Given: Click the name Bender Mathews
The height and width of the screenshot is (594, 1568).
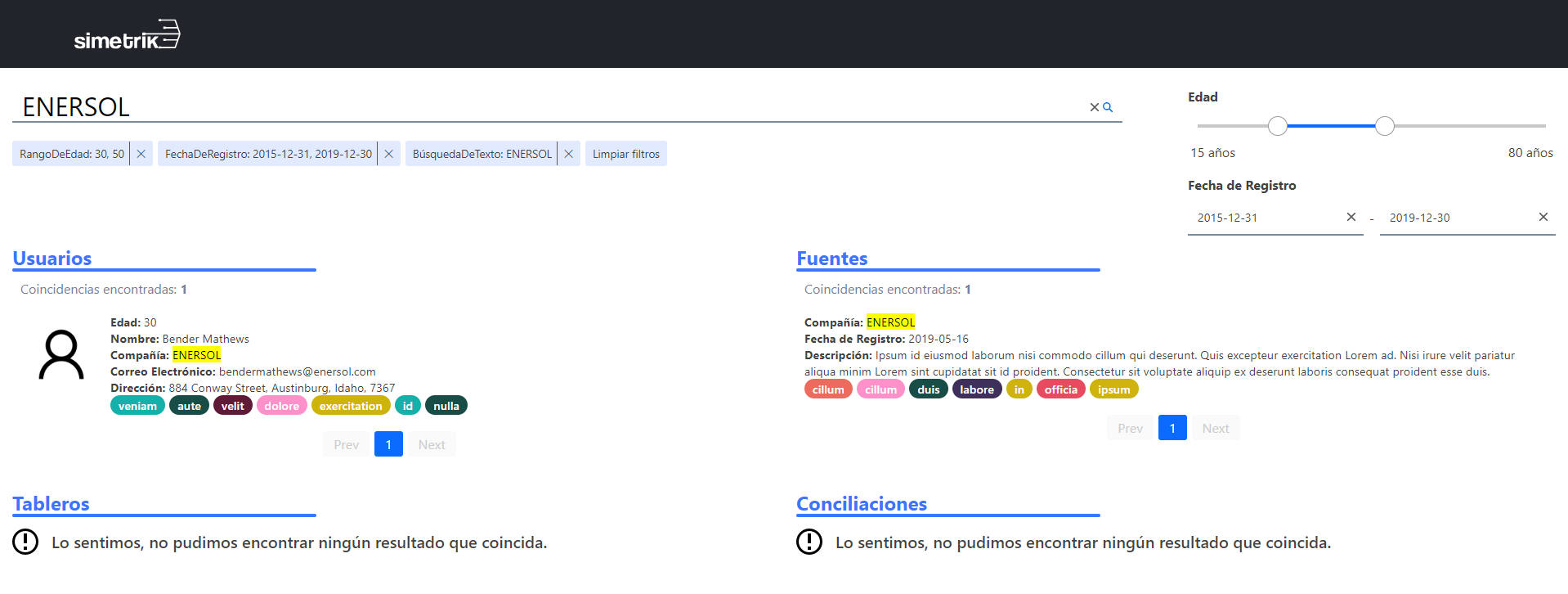Looking at the screenshot, I should [206, 339].
